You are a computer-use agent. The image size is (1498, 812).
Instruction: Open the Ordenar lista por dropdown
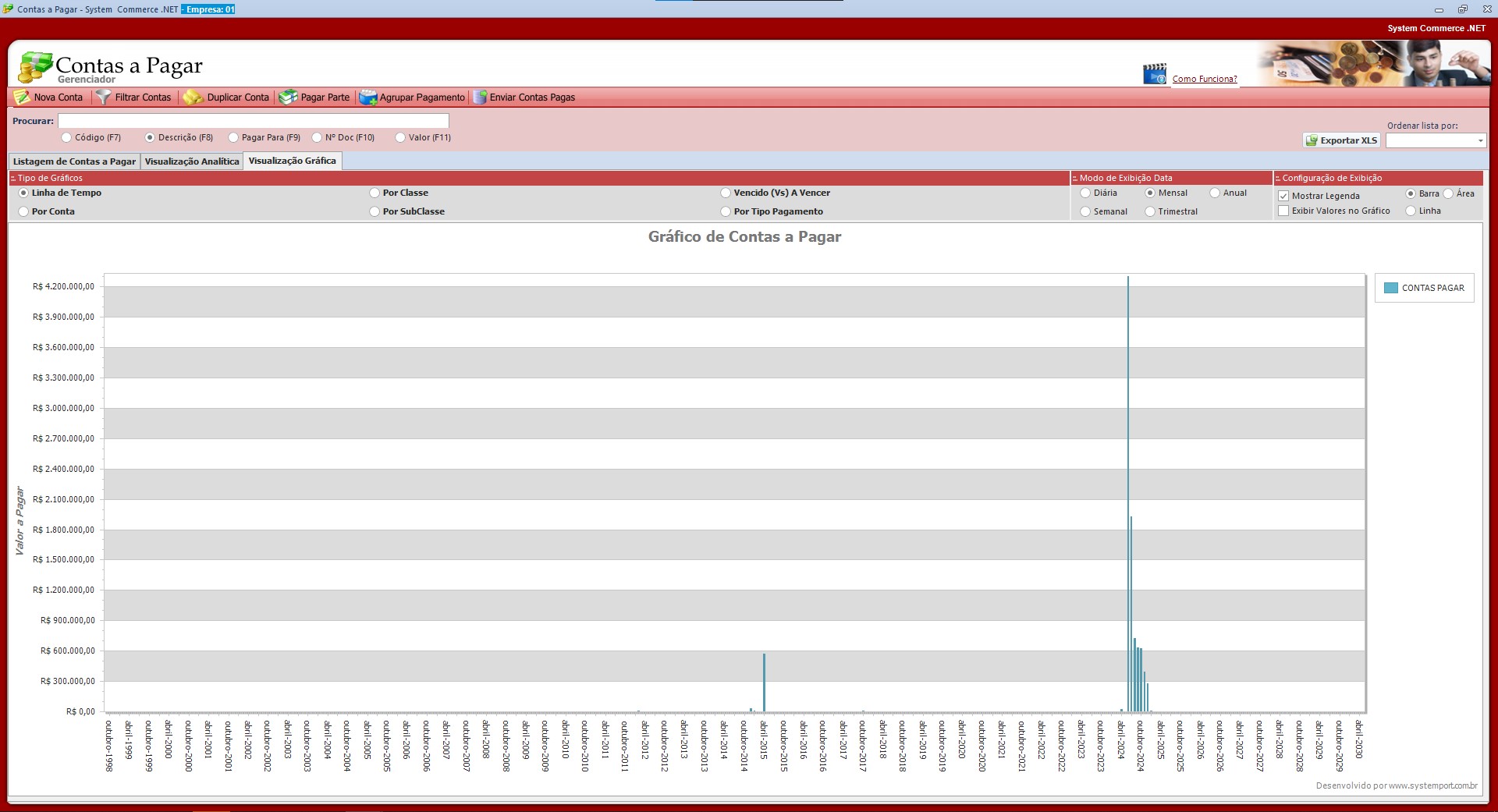1480,141
